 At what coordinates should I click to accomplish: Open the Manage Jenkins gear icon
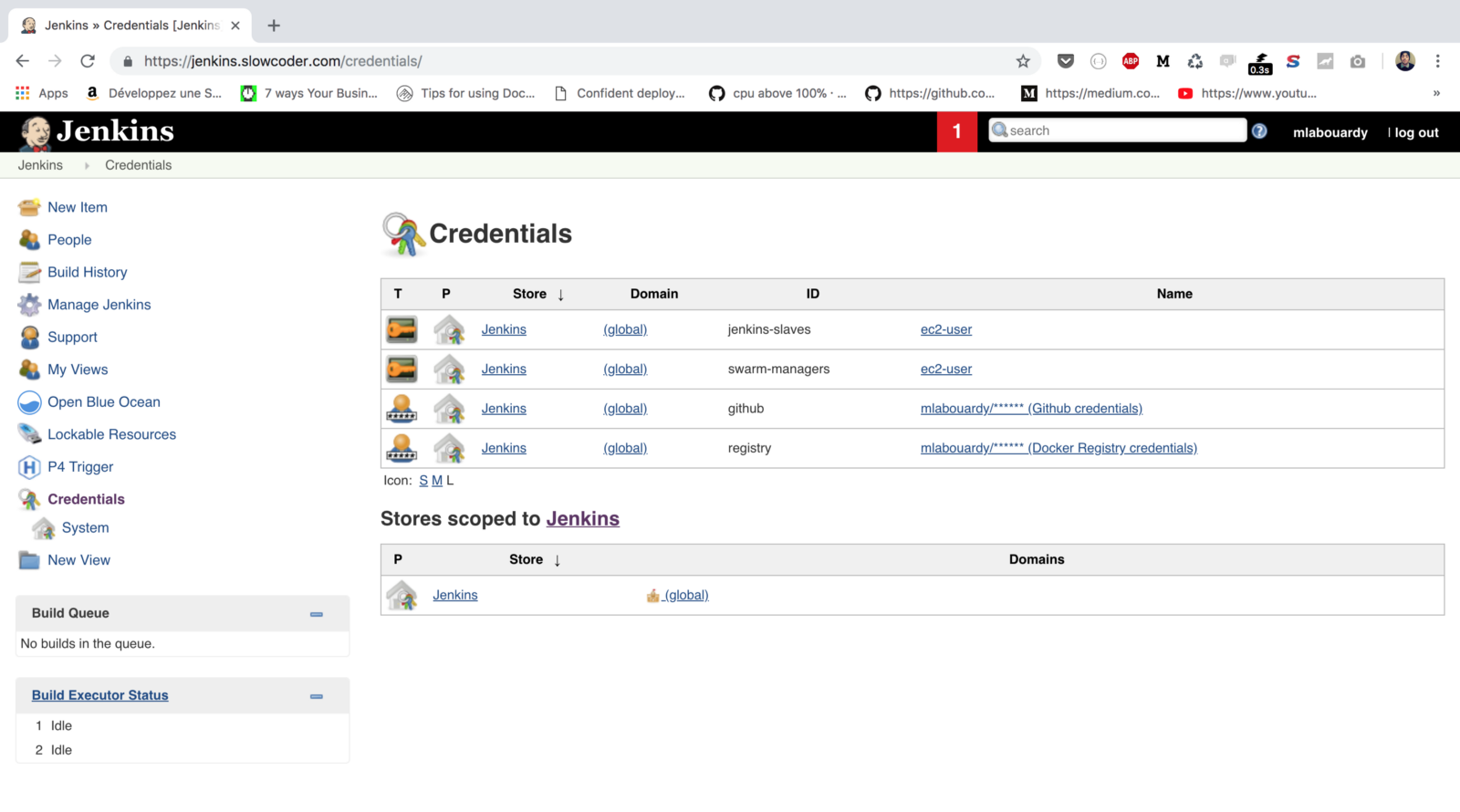29,305
